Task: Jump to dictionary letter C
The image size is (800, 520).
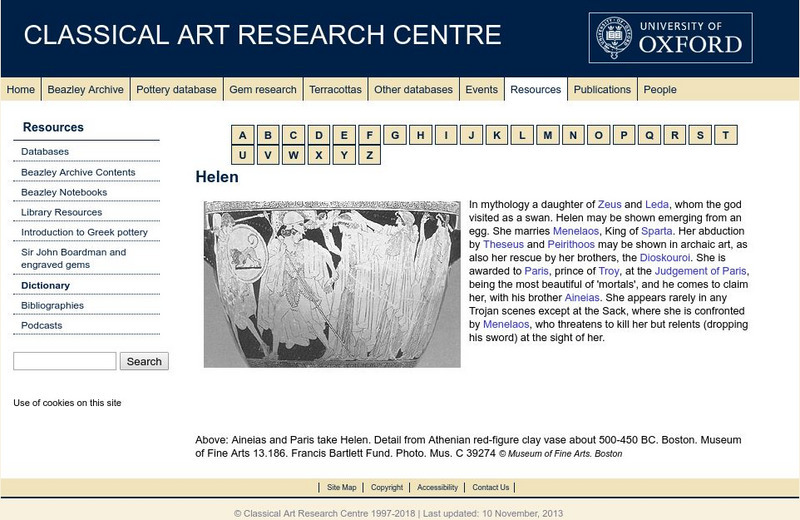Action: coord(293,135)
